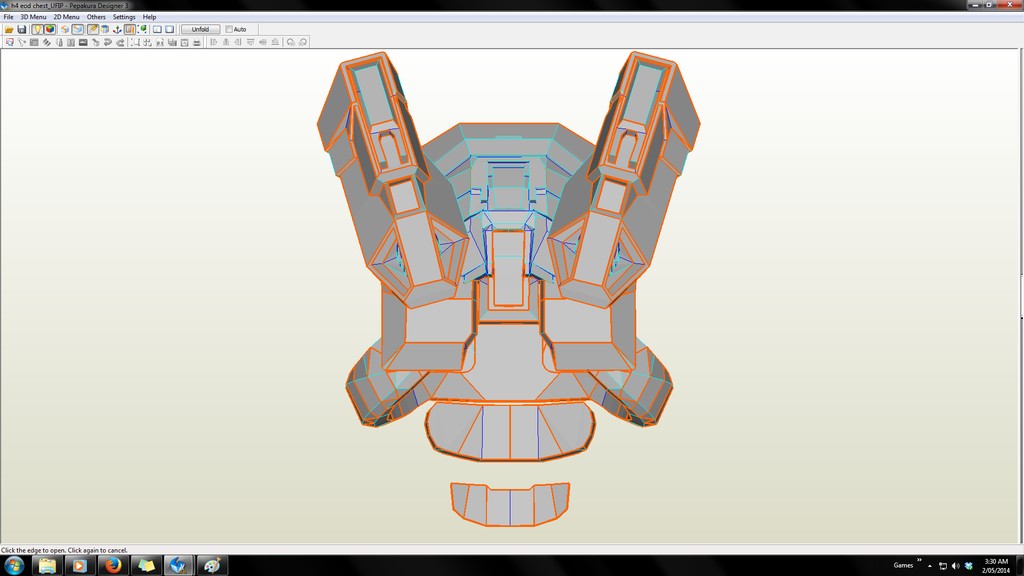Click the second window layout icon

(x=169, y=29)
